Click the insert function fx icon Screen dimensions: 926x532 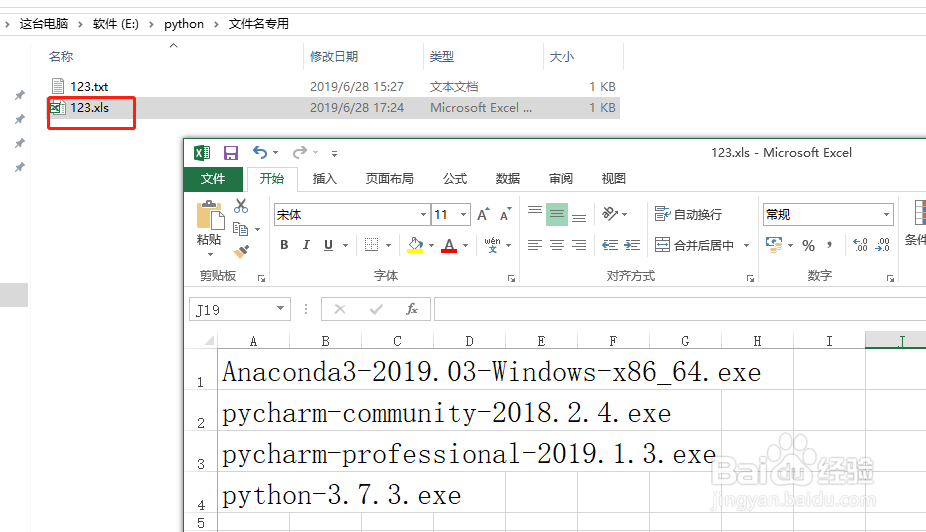point(412,309)
